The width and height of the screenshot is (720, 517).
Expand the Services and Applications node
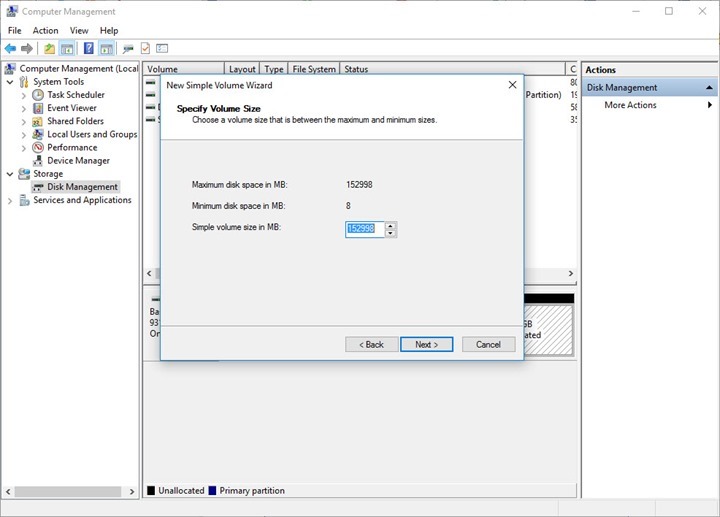click(x=11, y=200)
